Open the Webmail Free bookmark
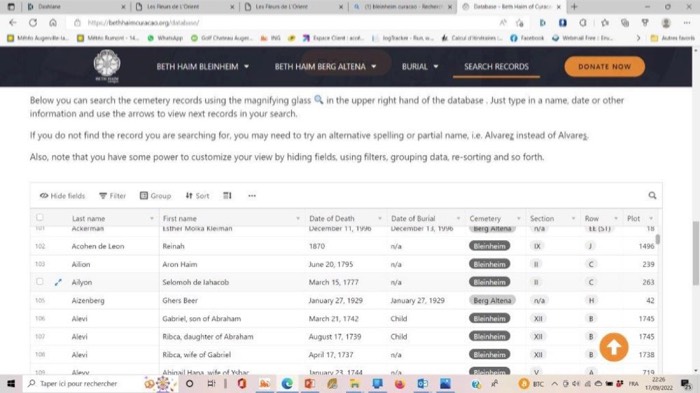The width and height of the screenshot is (700, 393). pos(583,38)
